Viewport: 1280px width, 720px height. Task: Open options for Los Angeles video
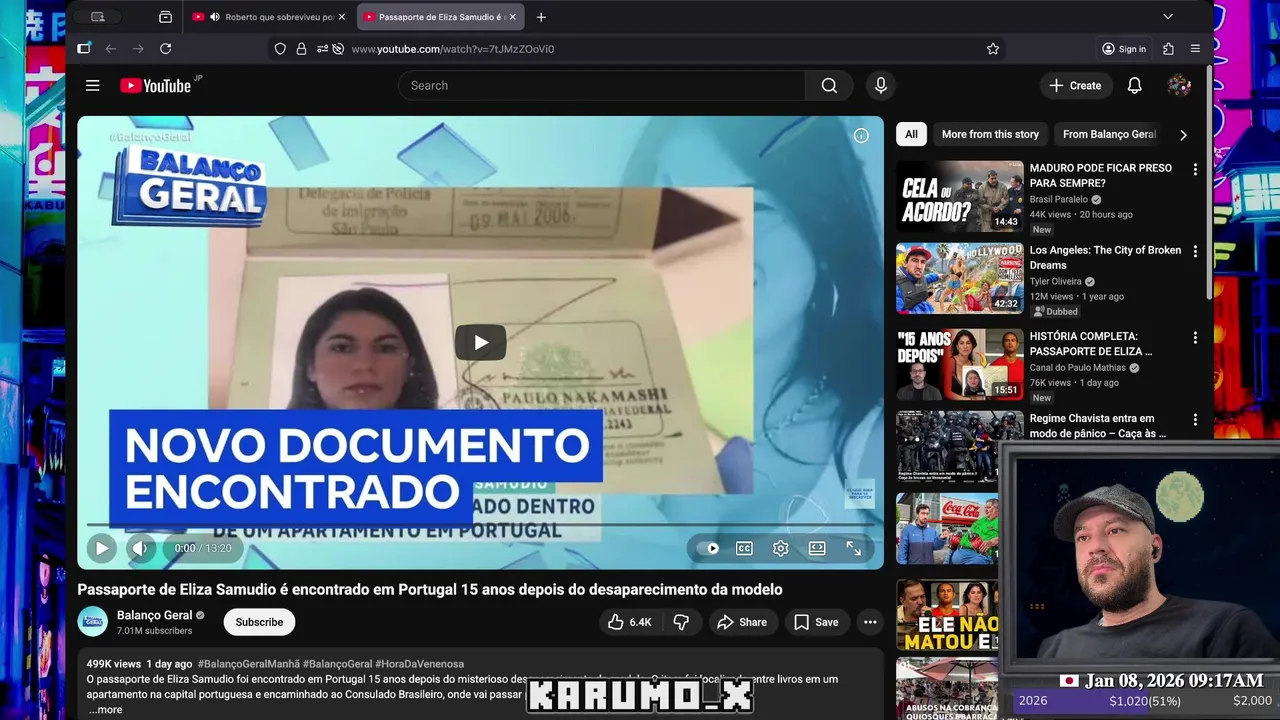[x=1194, y=252]
